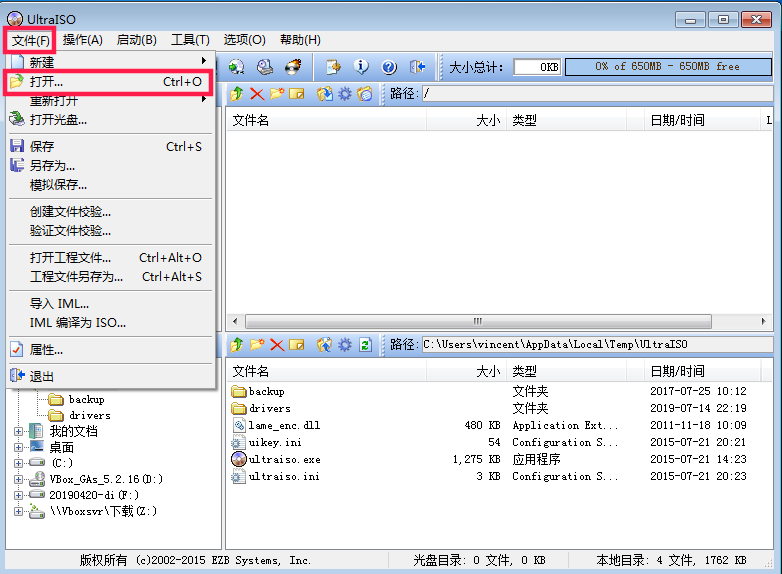Click the disc pane scrollbar right arrow
The height and width of the screenshot is (574, 782).
pos(764,321)
